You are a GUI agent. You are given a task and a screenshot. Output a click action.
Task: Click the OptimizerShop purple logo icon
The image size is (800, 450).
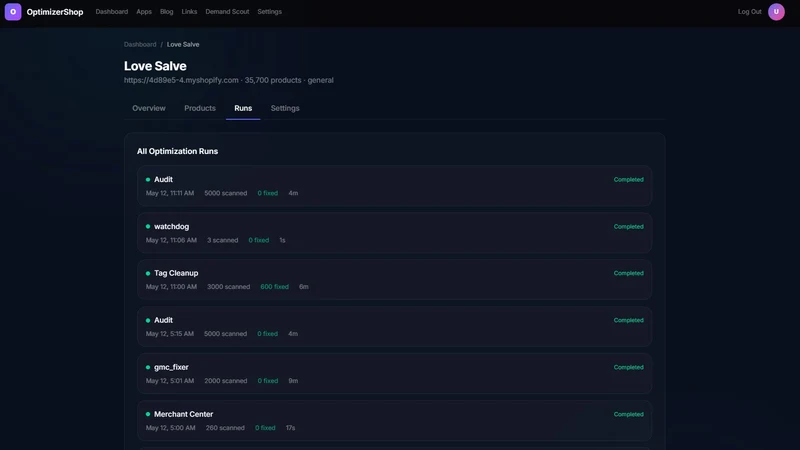pyautogui.click(x=13, y=12)
